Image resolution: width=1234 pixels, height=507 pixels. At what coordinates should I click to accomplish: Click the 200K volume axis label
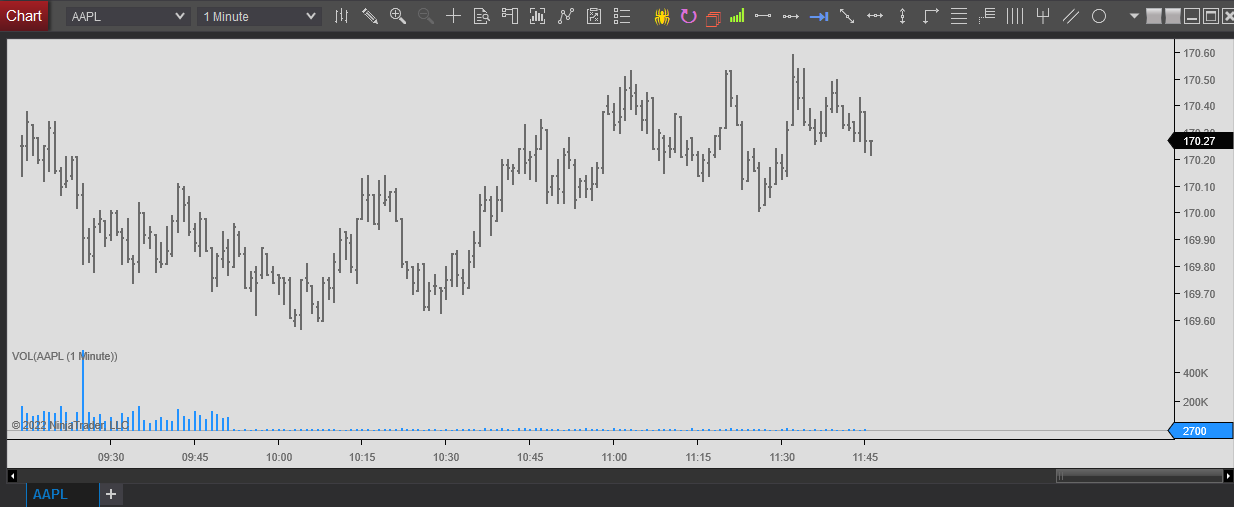click(1196, 402)
